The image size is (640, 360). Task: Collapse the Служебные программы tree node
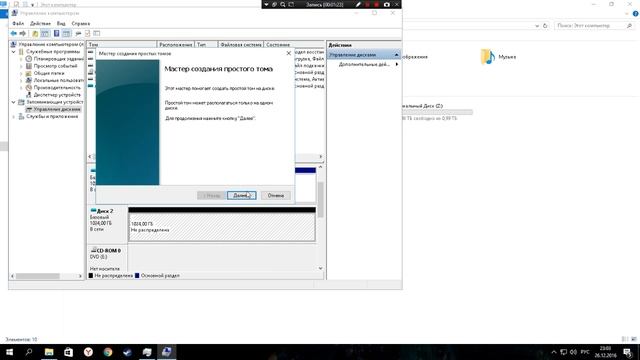coord(13,52)
